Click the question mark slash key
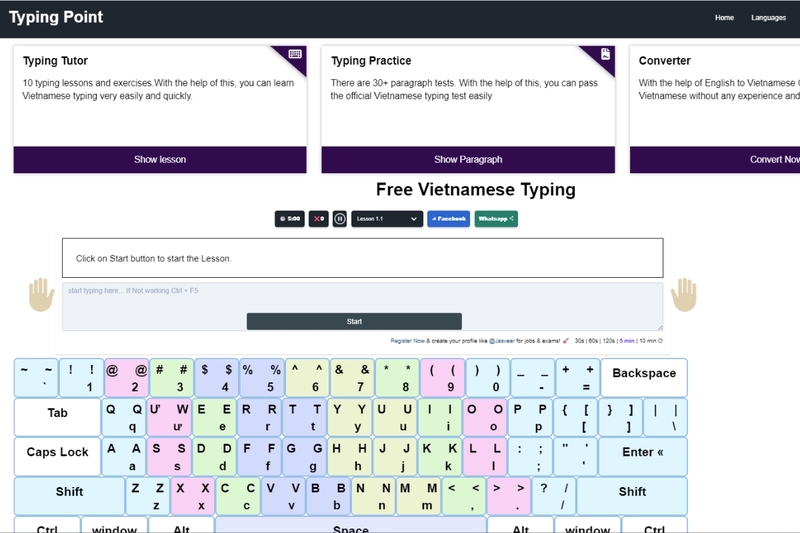The height and width of the screenshot is (533, 800). pyautogui.click(x=554, y=496)
